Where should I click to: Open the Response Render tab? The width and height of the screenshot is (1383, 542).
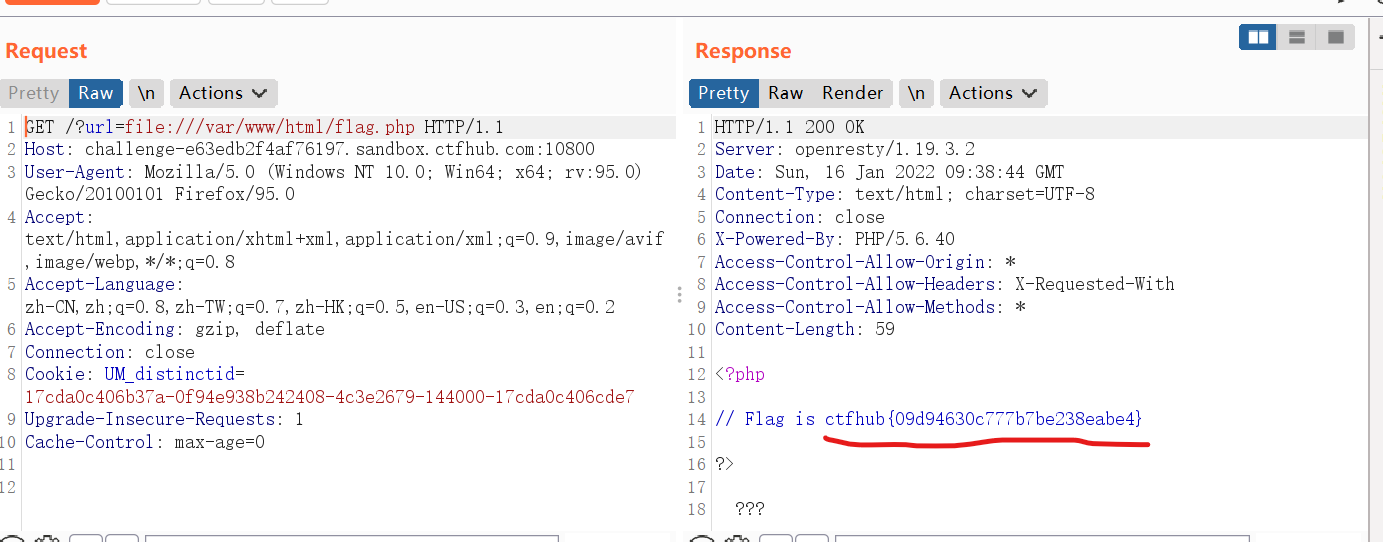(853, 93)
